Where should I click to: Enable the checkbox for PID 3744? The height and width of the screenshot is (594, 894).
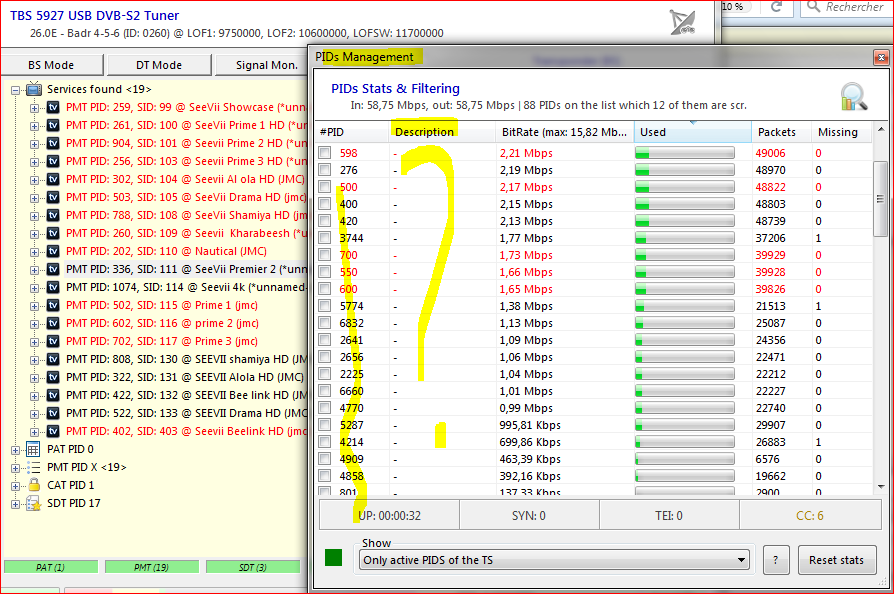(x=325, y=238)
